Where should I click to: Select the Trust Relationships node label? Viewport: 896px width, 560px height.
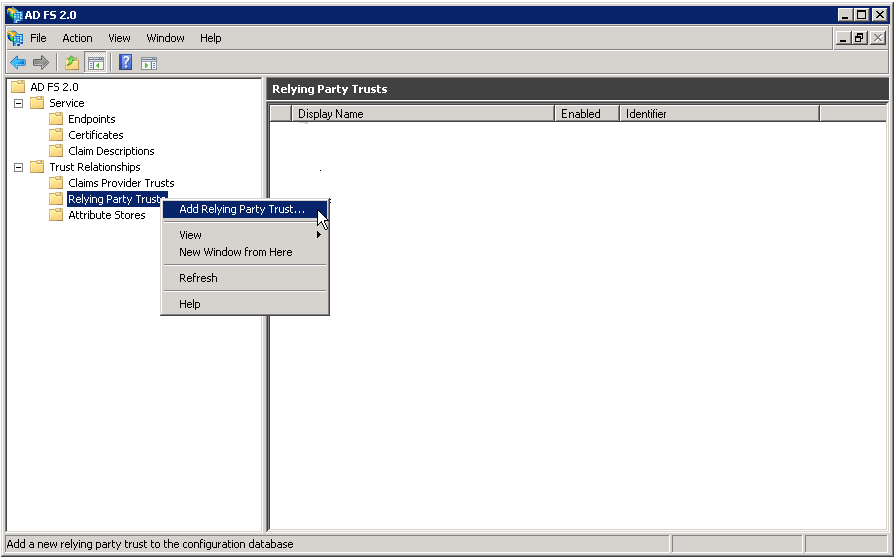click(95, 167)
